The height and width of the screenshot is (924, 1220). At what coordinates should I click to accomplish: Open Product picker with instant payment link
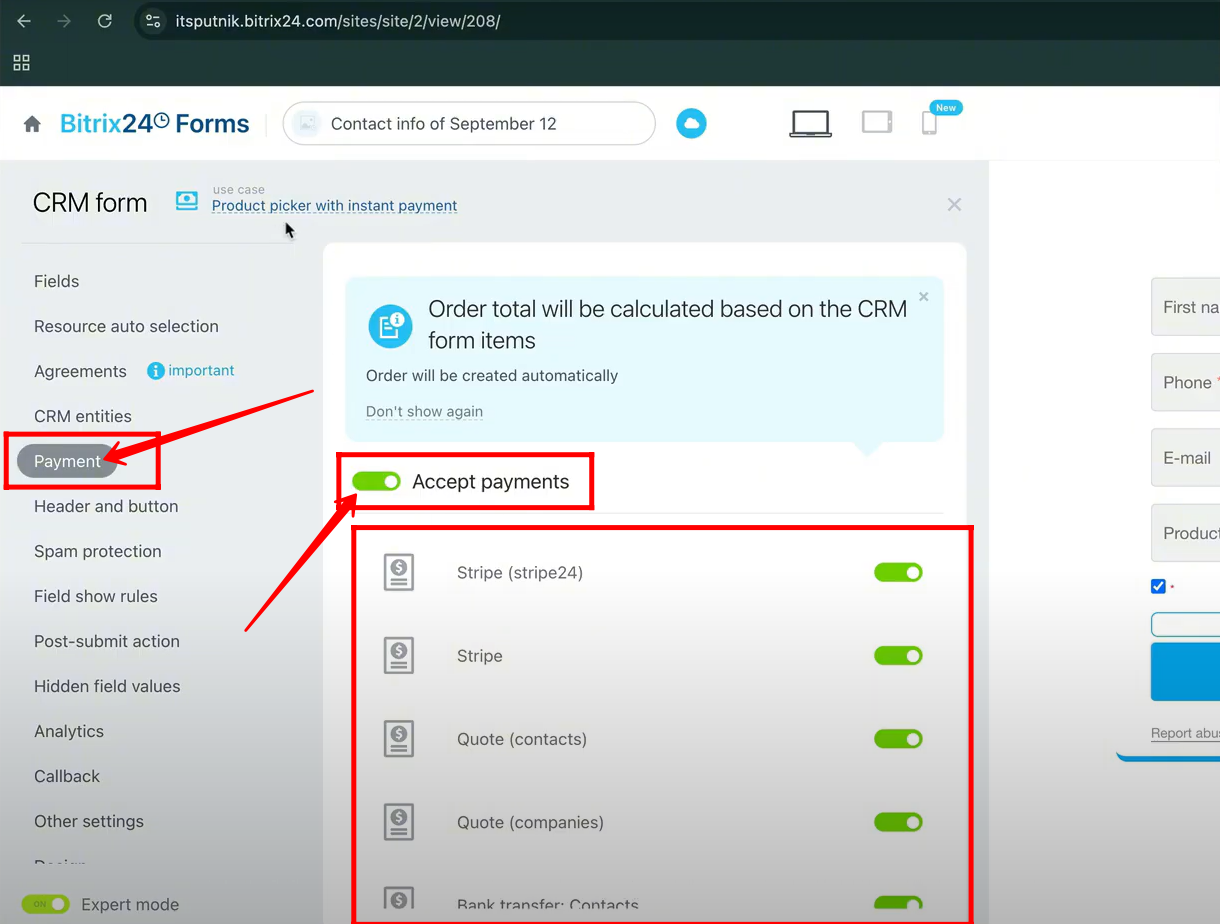(334, 206)
